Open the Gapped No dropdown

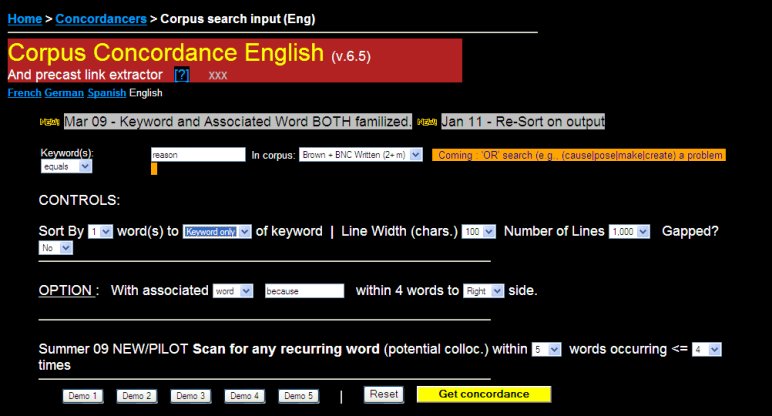55,247
